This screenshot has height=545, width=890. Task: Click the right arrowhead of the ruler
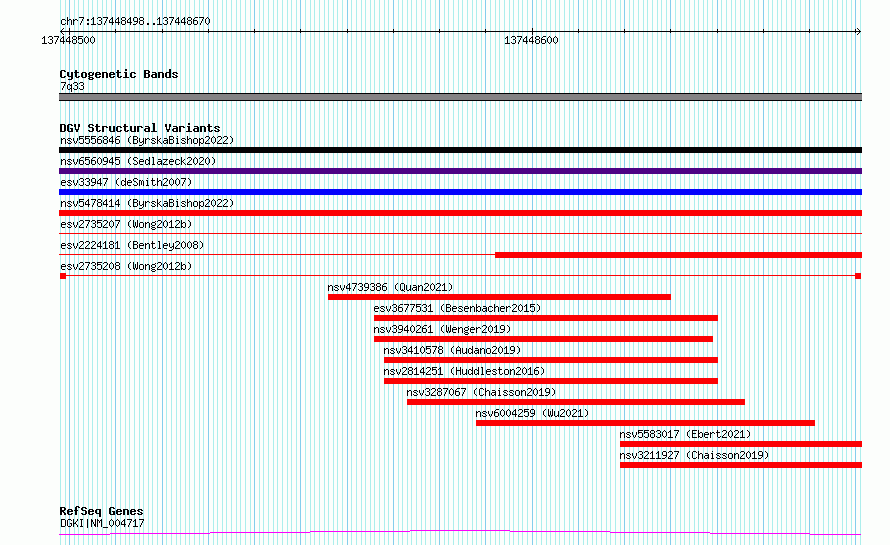(858, 31)
